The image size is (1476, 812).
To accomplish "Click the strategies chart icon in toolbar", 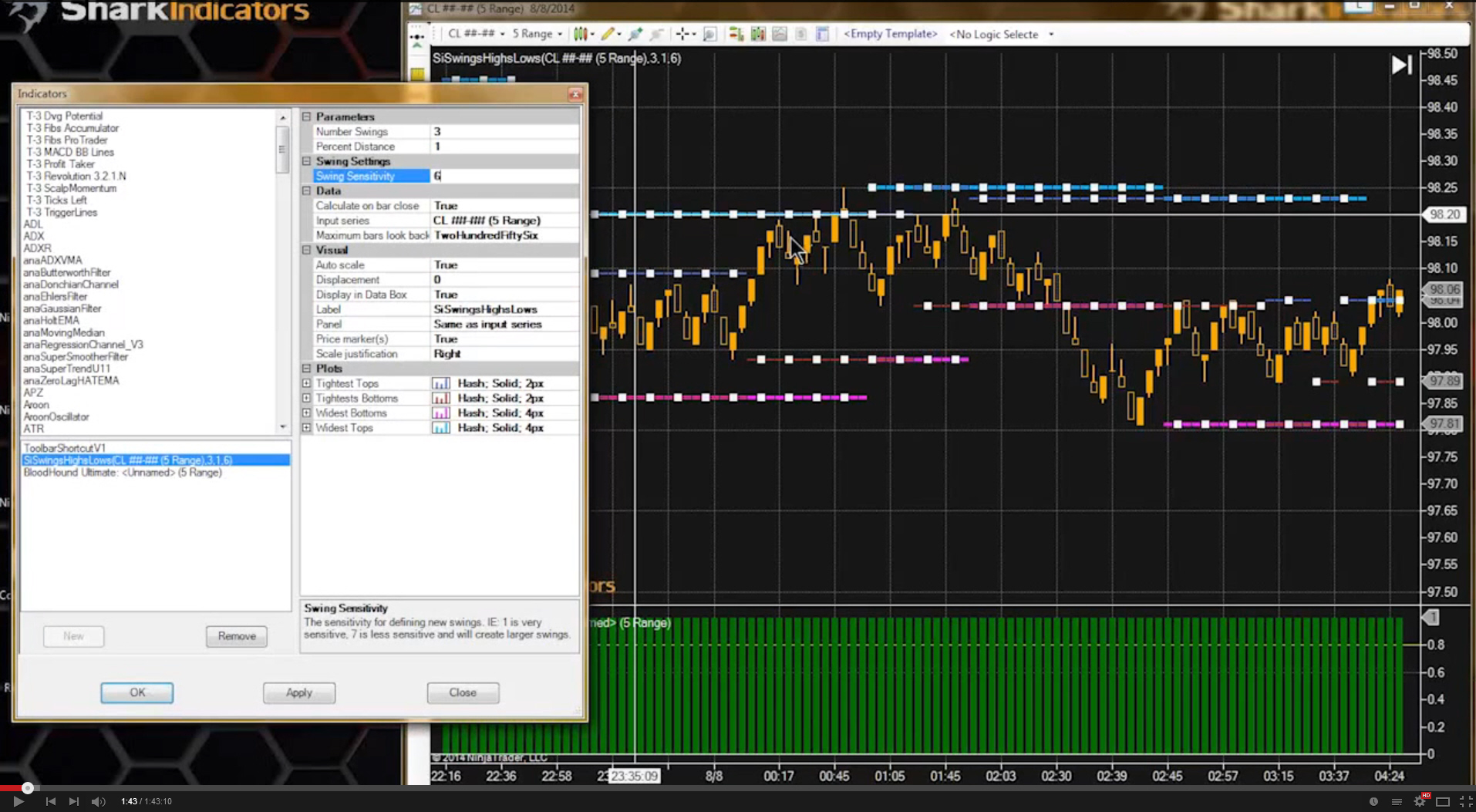I will (780, 34).
